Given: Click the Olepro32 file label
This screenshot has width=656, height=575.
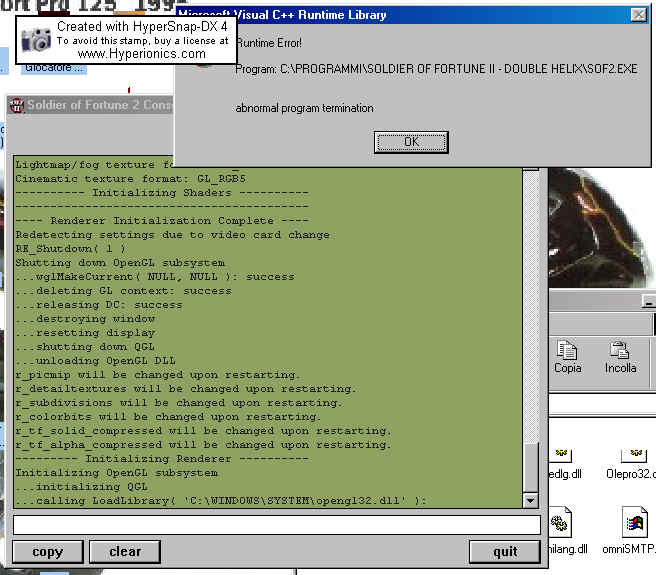Looking at the screenshot, I should coord(631,474).
